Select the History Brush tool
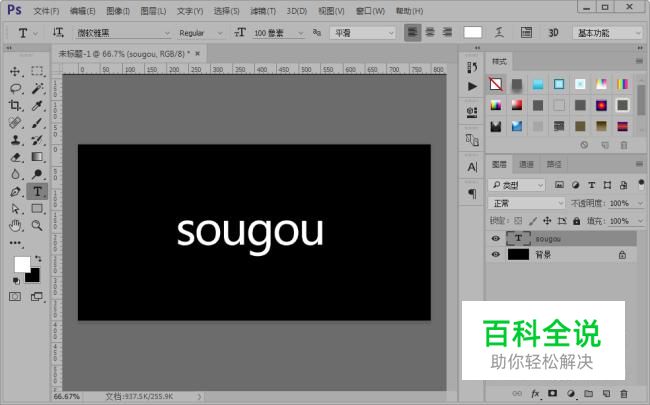 pyautogui.click(x=37, y=140)
